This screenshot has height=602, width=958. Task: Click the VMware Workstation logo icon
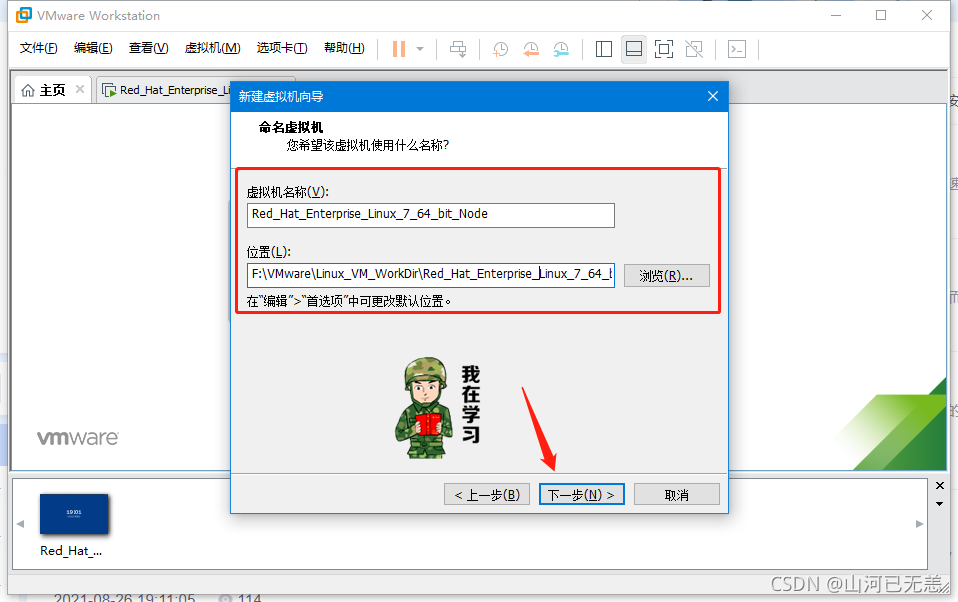[23, 15]
